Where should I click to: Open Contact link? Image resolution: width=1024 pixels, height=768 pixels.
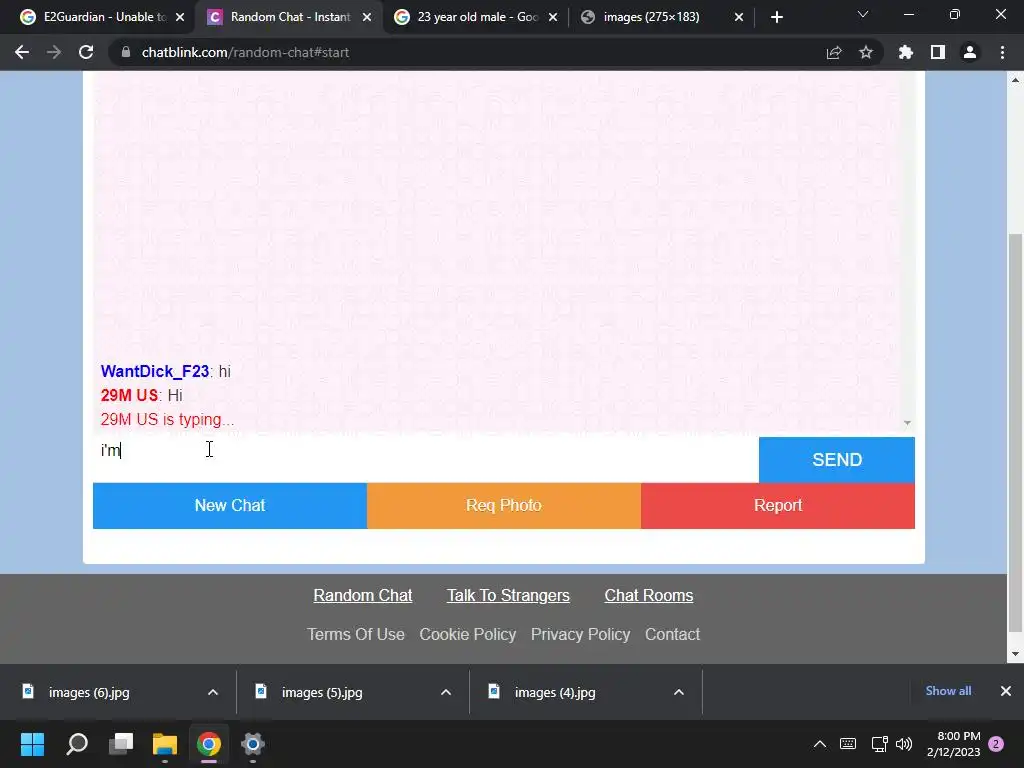click(x=672, y=634)
